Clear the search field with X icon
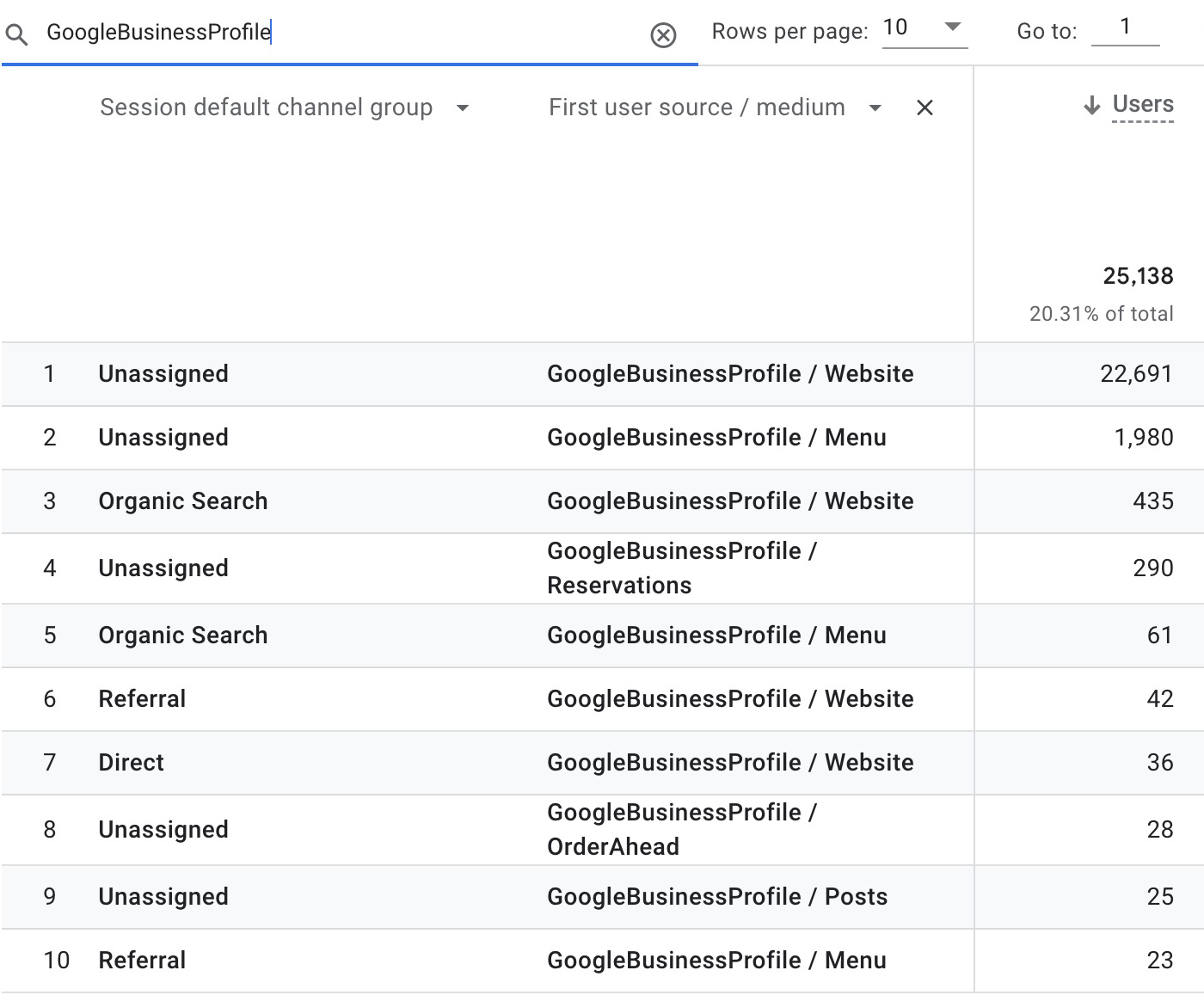1204x995 pixels. 663,35
